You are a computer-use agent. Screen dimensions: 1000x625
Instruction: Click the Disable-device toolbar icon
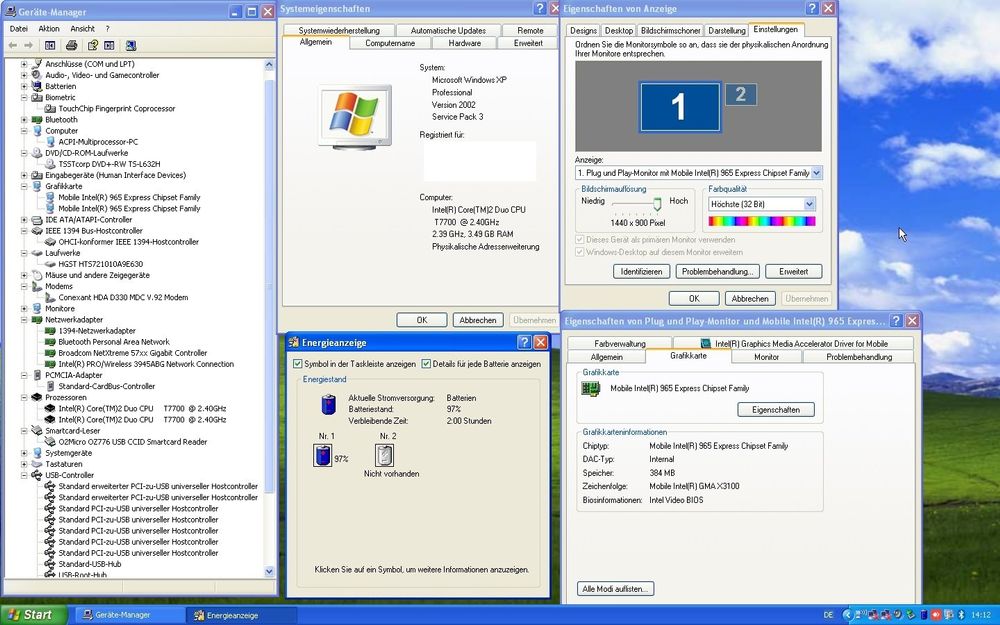pyautogui.click(x=131, y=45)
